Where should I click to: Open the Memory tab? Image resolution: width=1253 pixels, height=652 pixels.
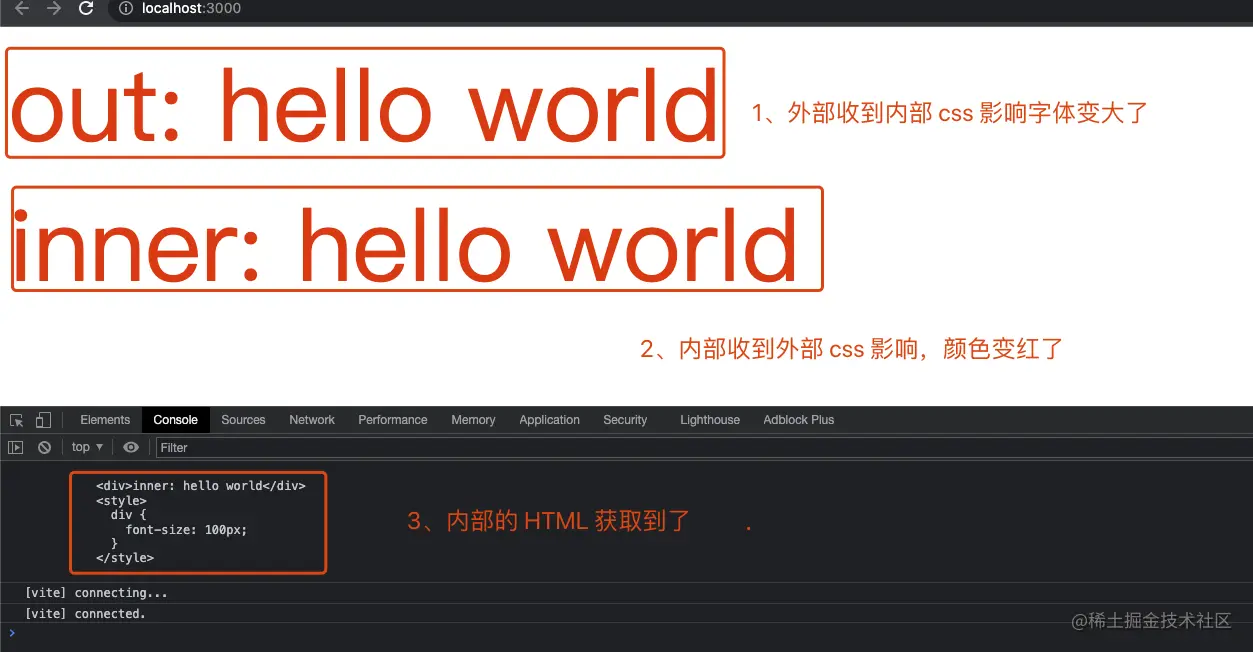pos(473,420)
